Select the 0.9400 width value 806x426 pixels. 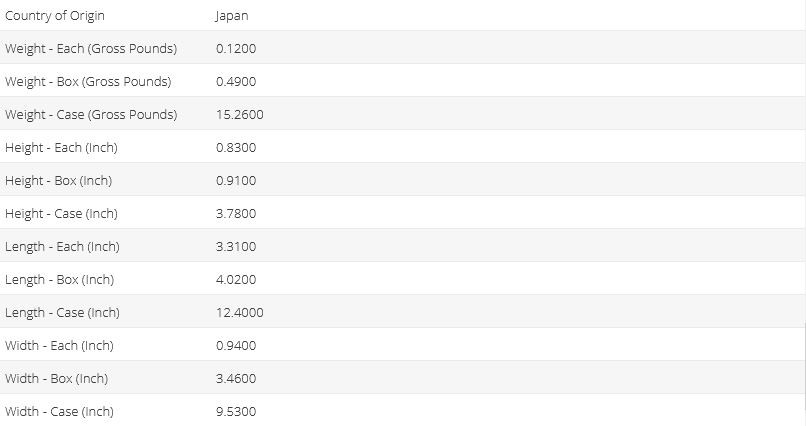point(236,346)
